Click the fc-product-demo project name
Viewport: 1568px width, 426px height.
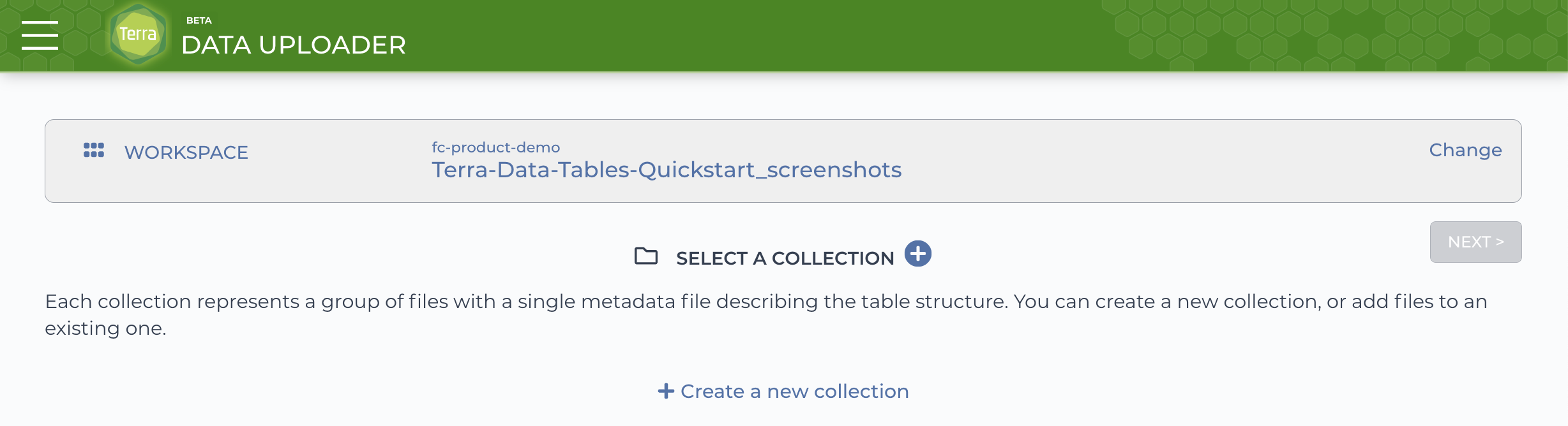pos(496,147)
